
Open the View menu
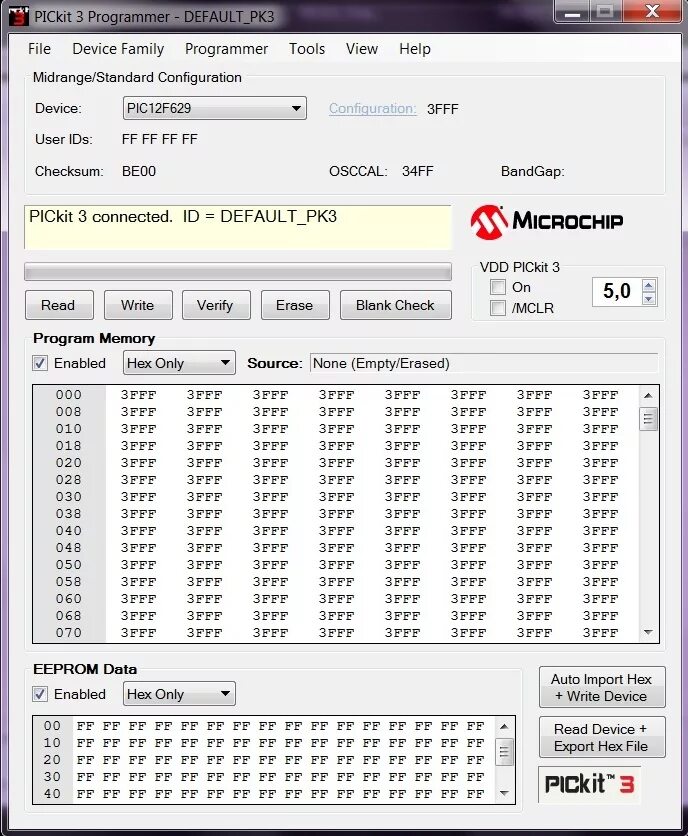point(362,49)
